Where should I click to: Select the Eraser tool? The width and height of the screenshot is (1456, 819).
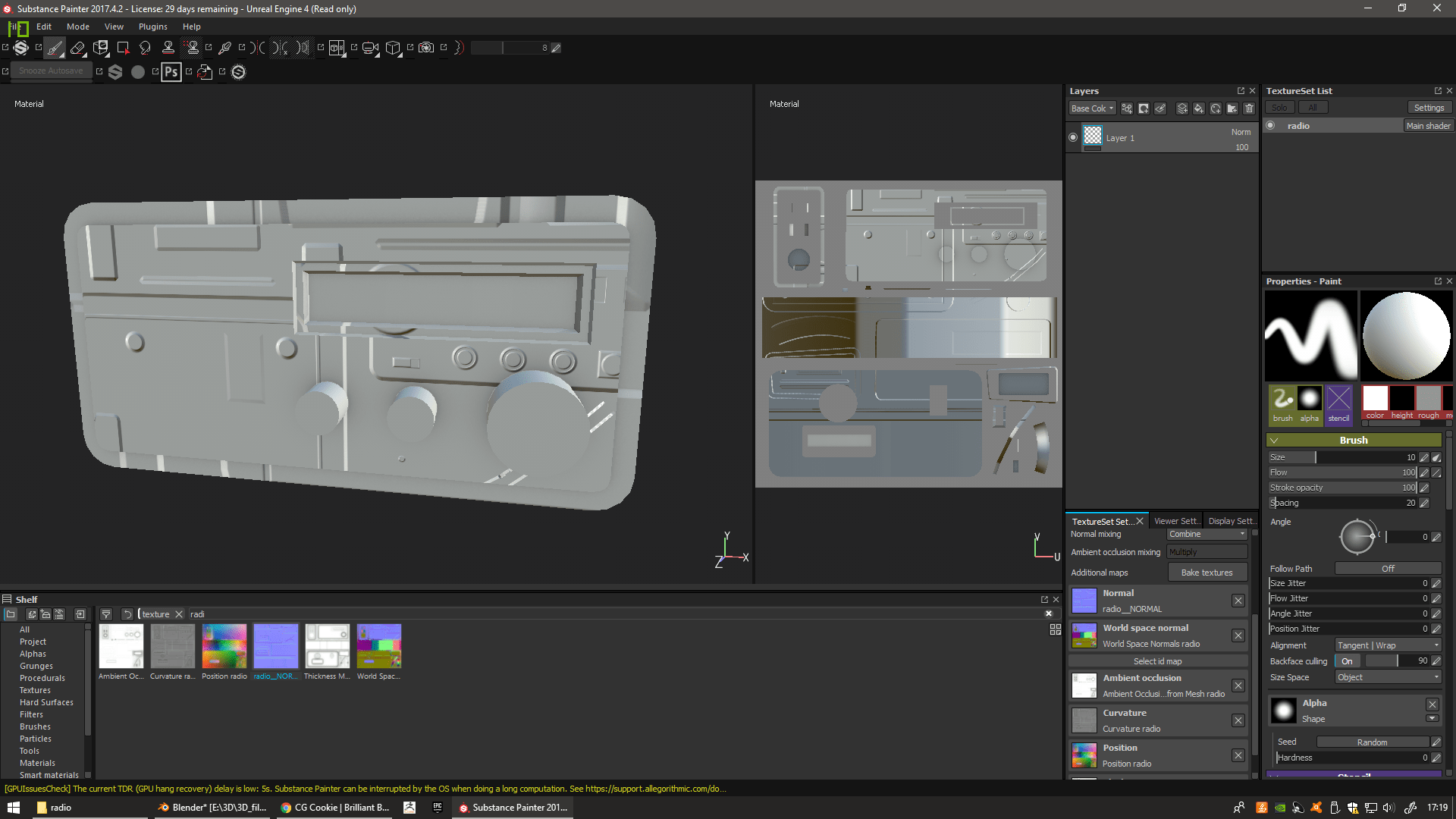(x=77, y=48)
